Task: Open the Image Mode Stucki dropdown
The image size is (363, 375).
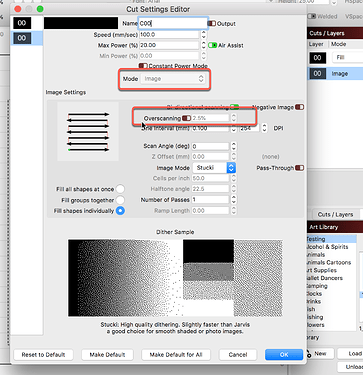Action: 214,168
